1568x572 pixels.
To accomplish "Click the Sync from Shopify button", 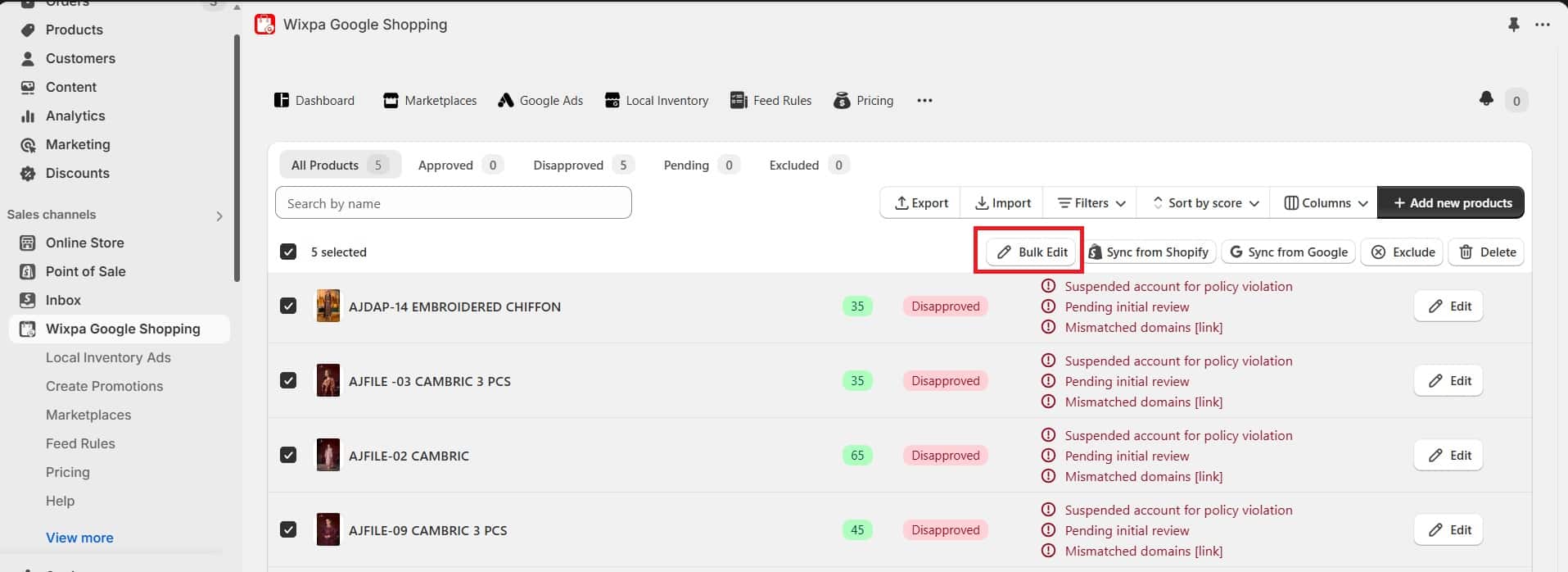I will (x=1150, y=252).
